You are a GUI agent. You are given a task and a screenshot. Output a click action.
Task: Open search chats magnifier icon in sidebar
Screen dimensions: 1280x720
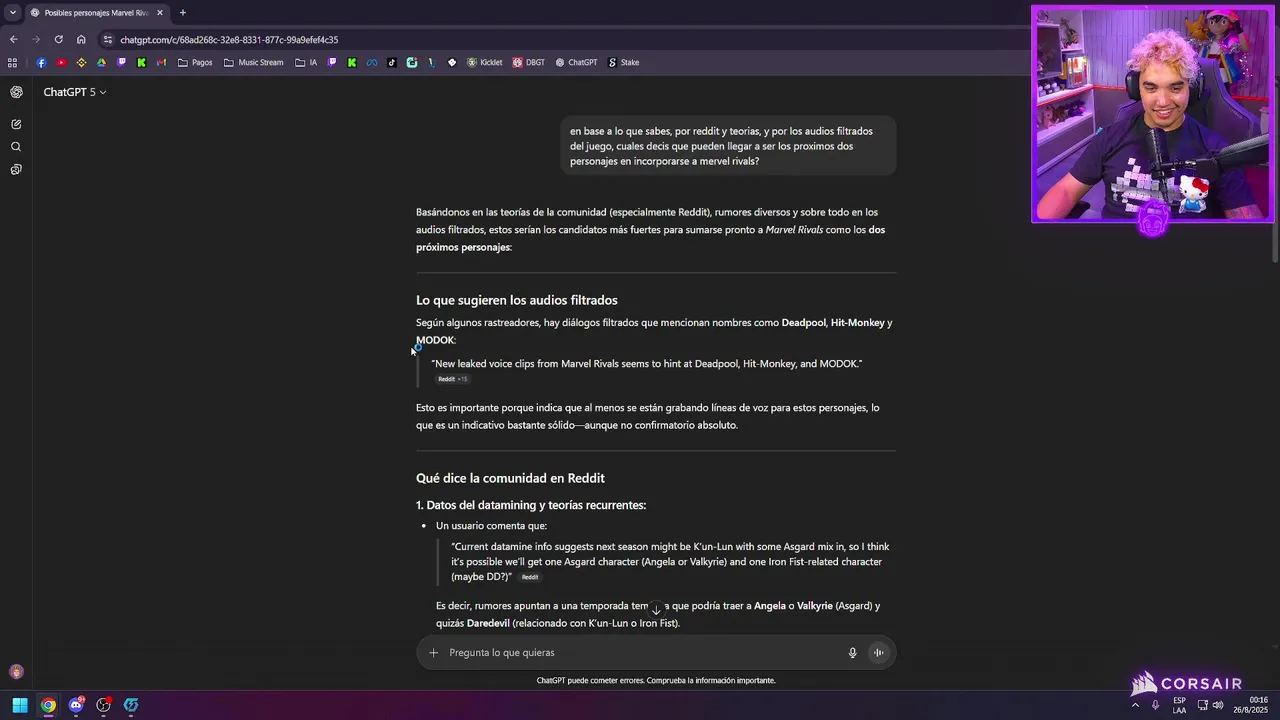16,147
